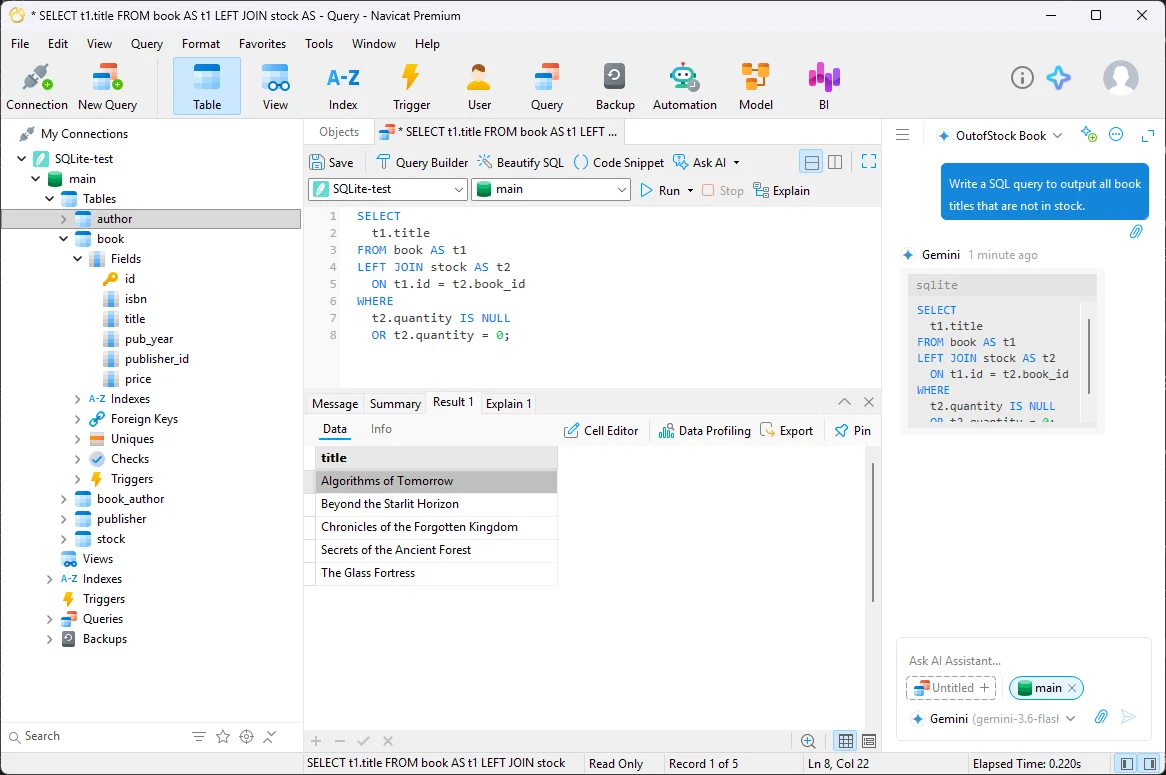Toggle left navigation pane visibility
The width and height of the screenshot is (1166, 775).
pos(1127,764)
